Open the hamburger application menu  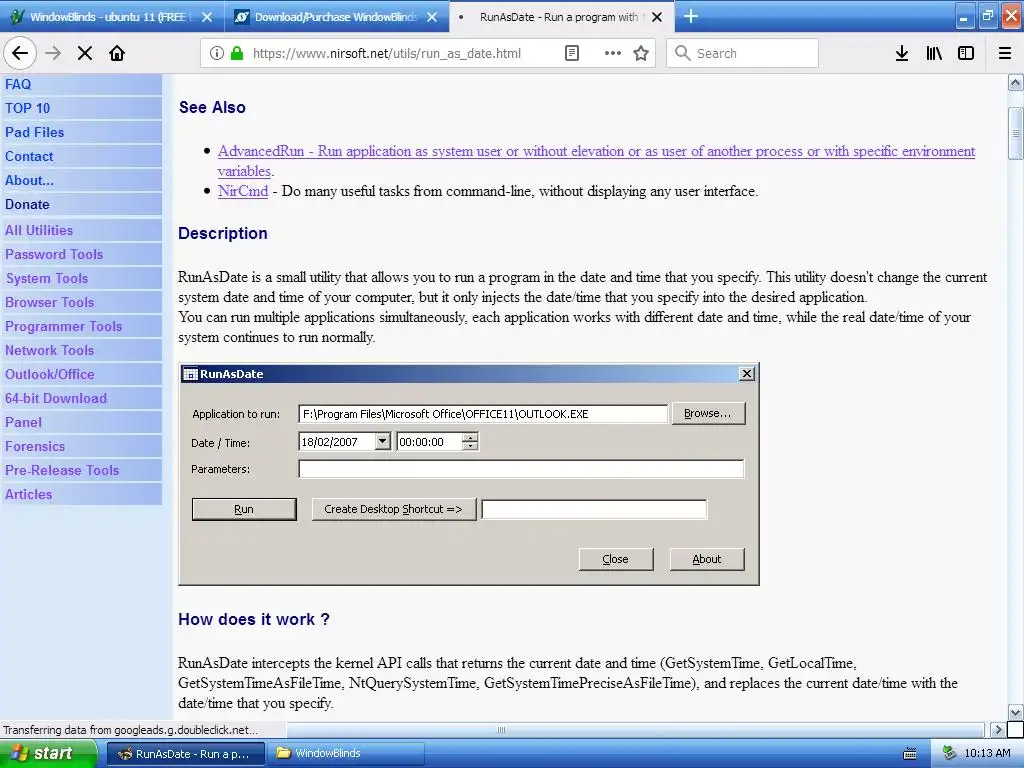pos(1005,53)
